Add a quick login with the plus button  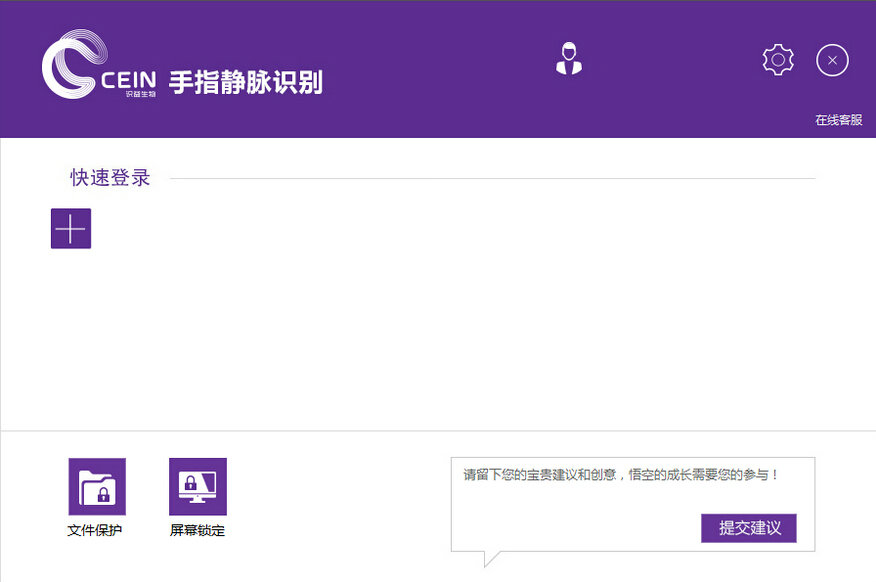click(x=71, y=228)
